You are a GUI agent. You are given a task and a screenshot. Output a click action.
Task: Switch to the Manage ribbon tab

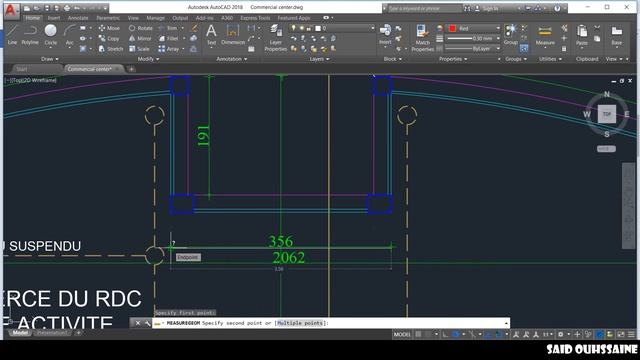point(156,18)
